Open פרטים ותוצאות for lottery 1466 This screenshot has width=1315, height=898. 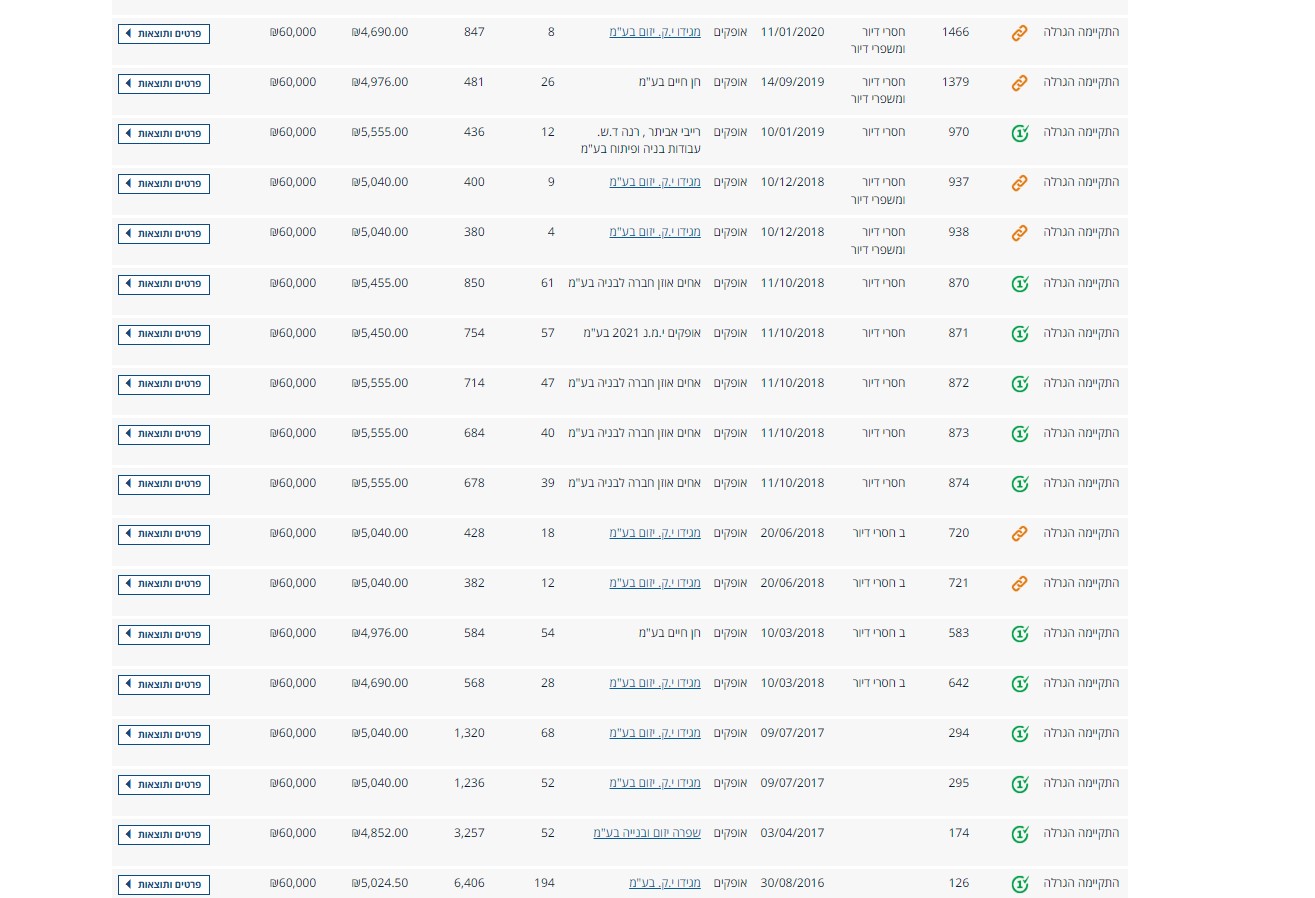point(164,34)
